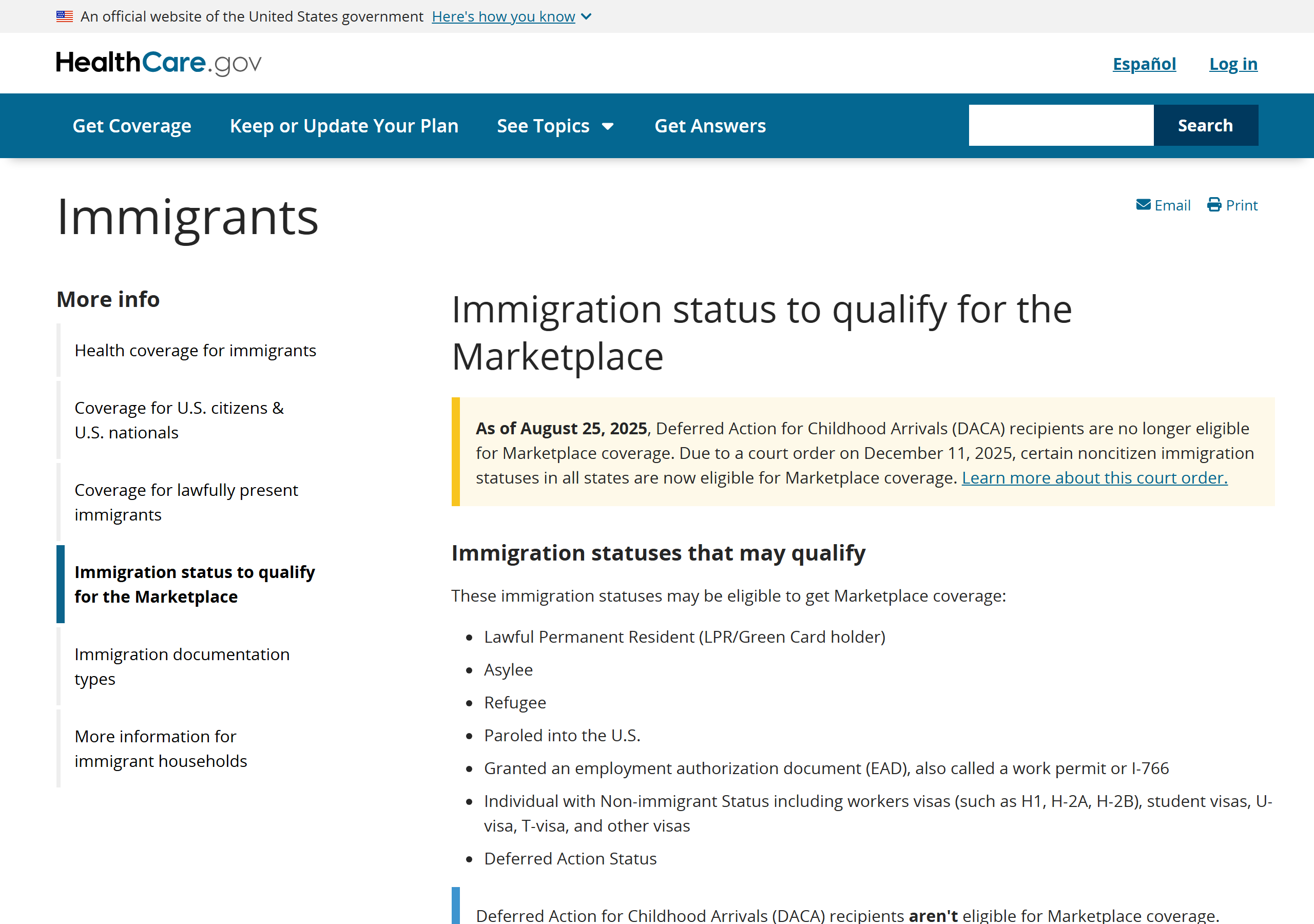Click the Email envelope icon
This screenshot has height=924, width=1314.
tap(1143, 205)
